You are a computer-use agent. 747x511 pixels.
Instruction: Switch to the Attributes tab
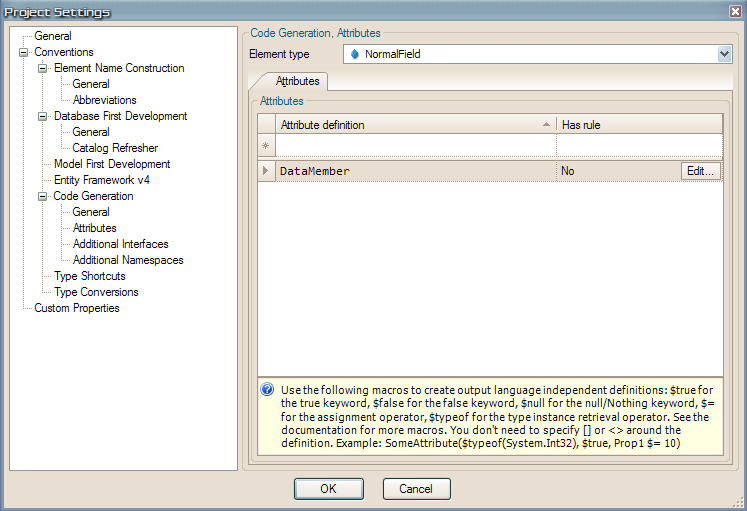pyautogui.click(x=297, y=81)
